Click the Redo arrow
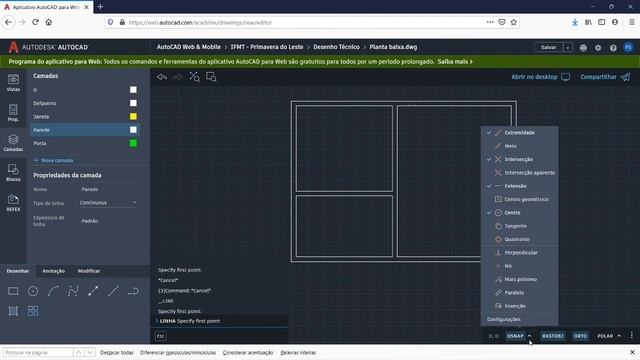Viewport: 640px width, 360px height. (178, 77)
